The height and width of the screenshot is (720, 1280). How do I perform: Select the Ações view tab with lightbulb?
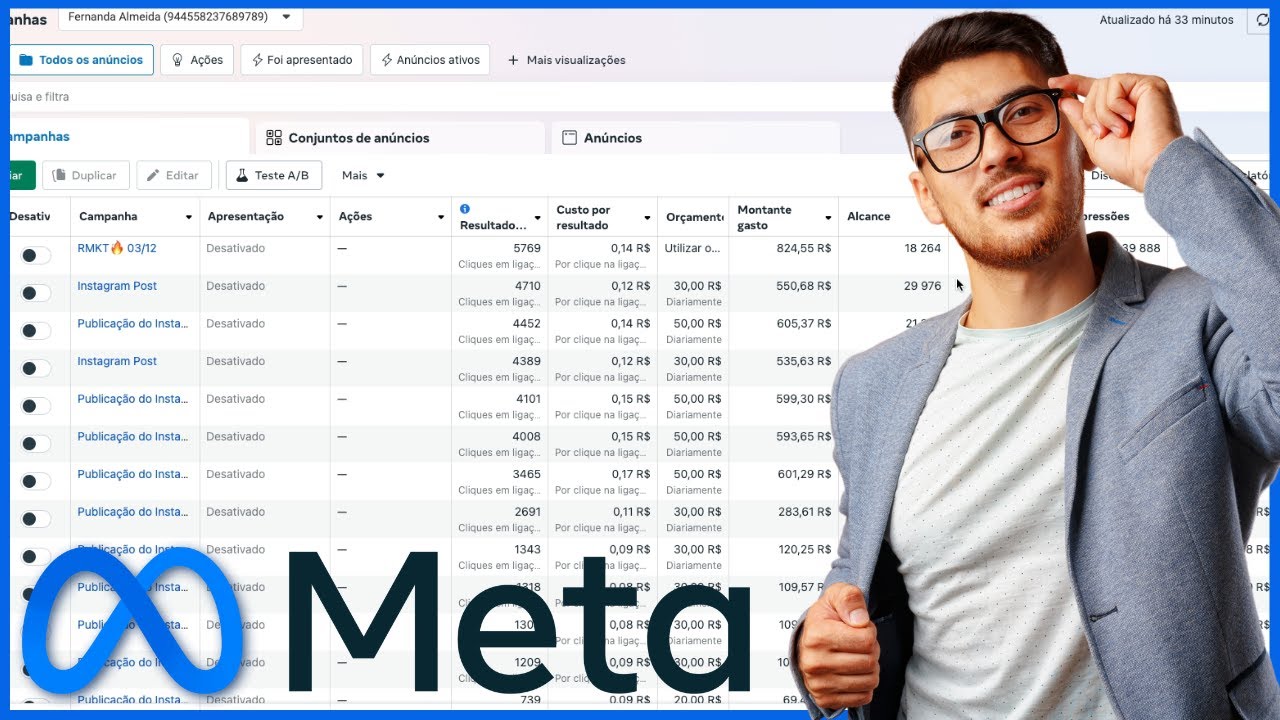click(197, 60)
